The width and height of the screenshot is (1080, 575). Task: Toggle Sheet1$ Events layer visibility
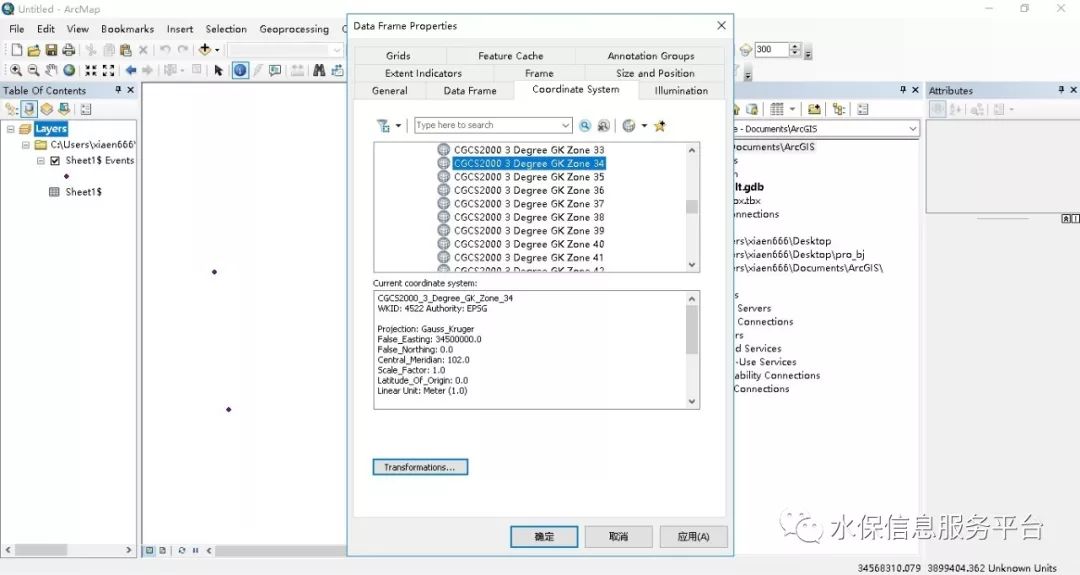coord(55,160)
